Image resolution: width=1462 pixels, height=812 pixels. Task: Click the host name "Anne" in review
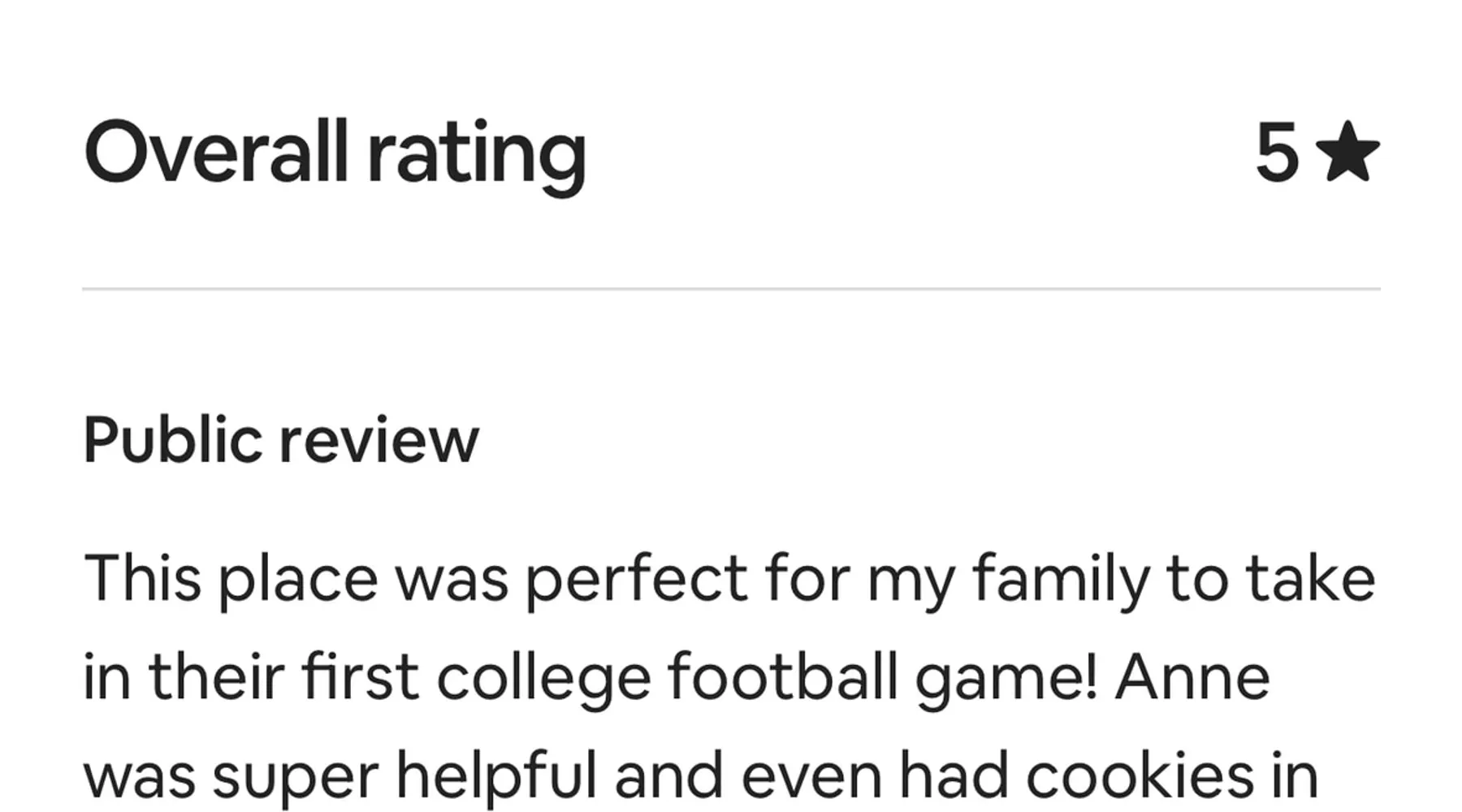point(1192,677)
